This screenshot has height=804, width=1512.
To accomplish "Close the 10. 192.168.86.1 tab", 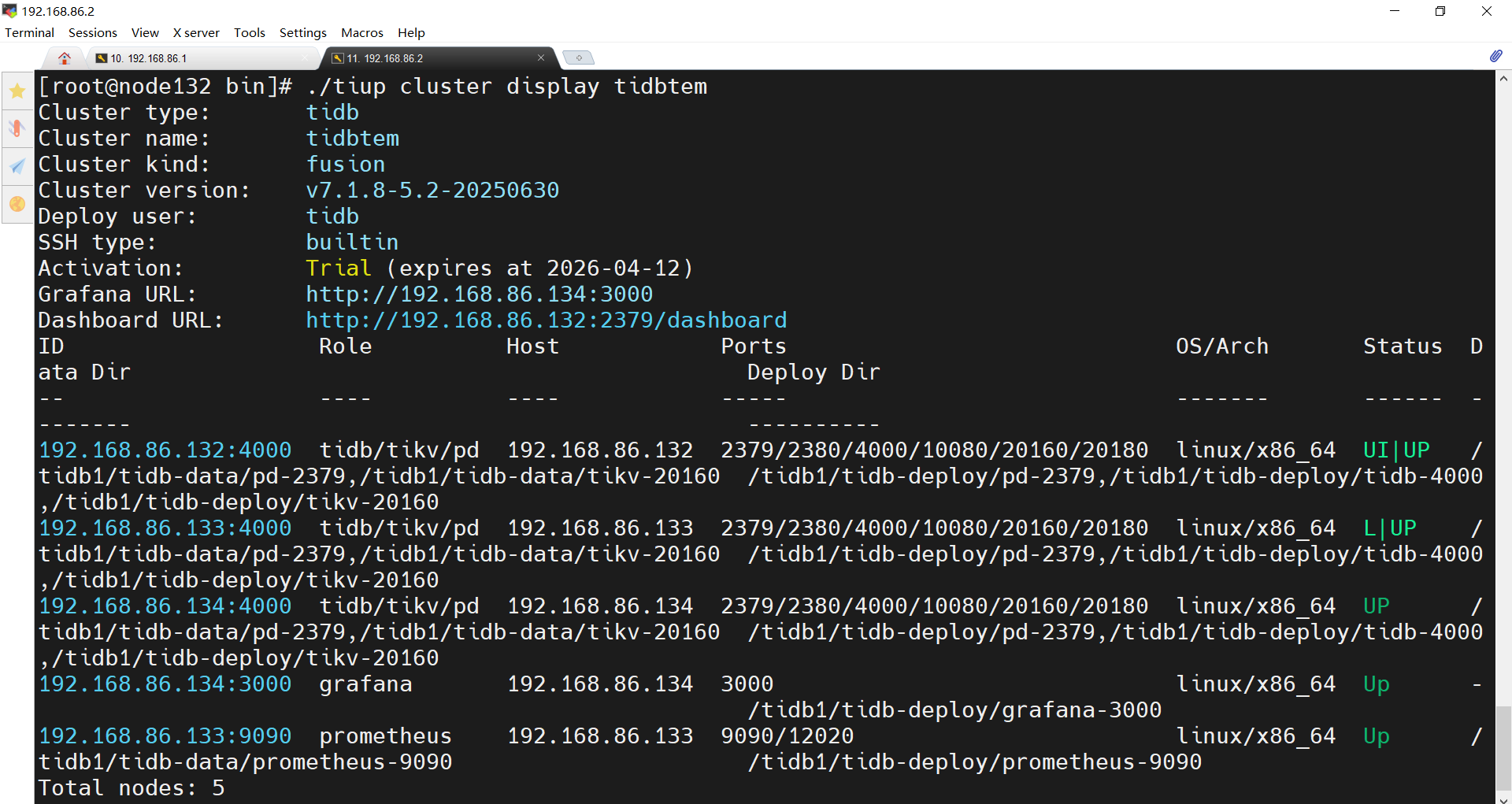I will coord(306,58).
